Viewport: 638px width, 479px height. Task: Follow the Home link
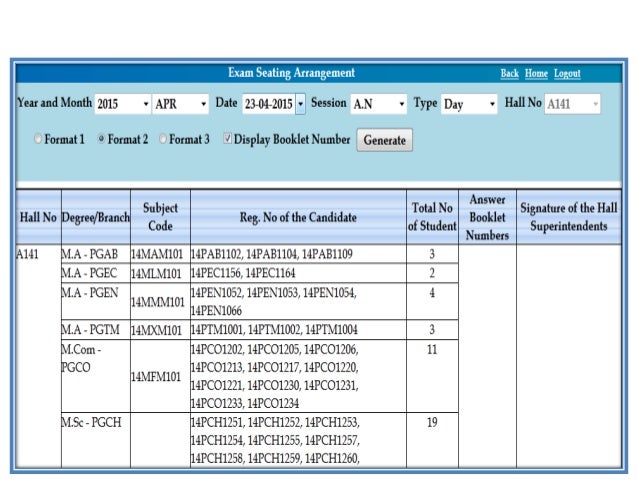tap(536, 73)
